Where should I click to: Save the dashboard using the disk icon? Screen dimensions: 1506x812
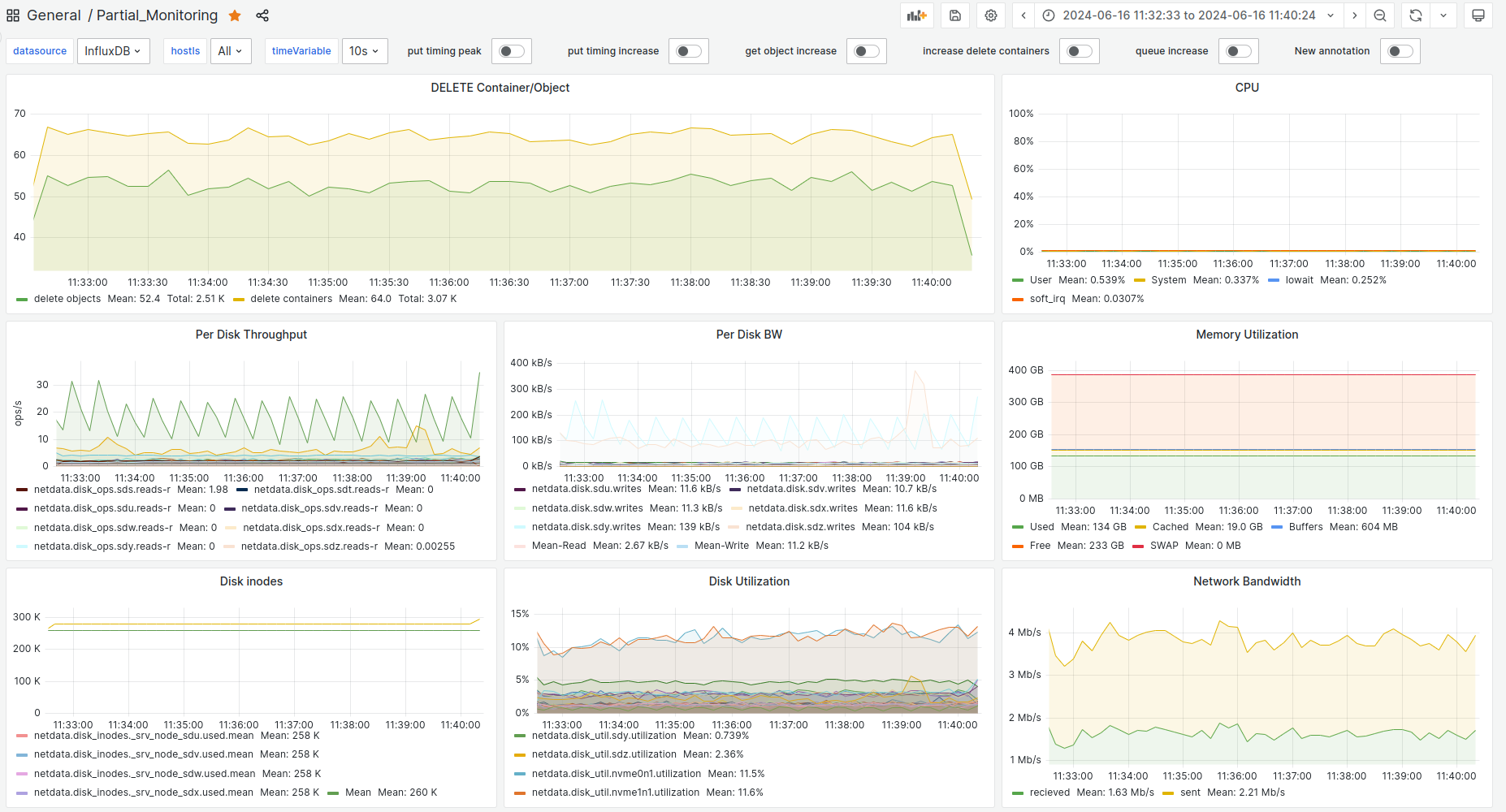[955, 15]
